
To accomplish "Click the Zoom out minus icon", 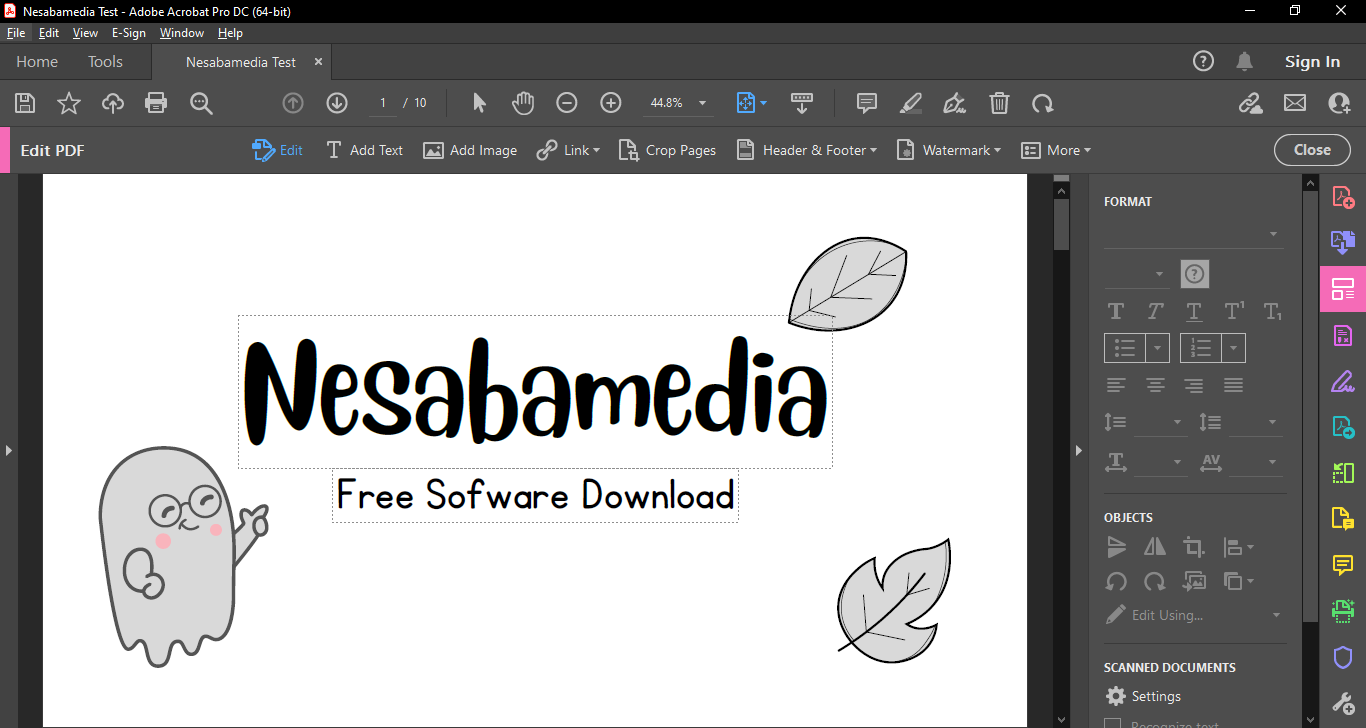I will coord(567,103).
